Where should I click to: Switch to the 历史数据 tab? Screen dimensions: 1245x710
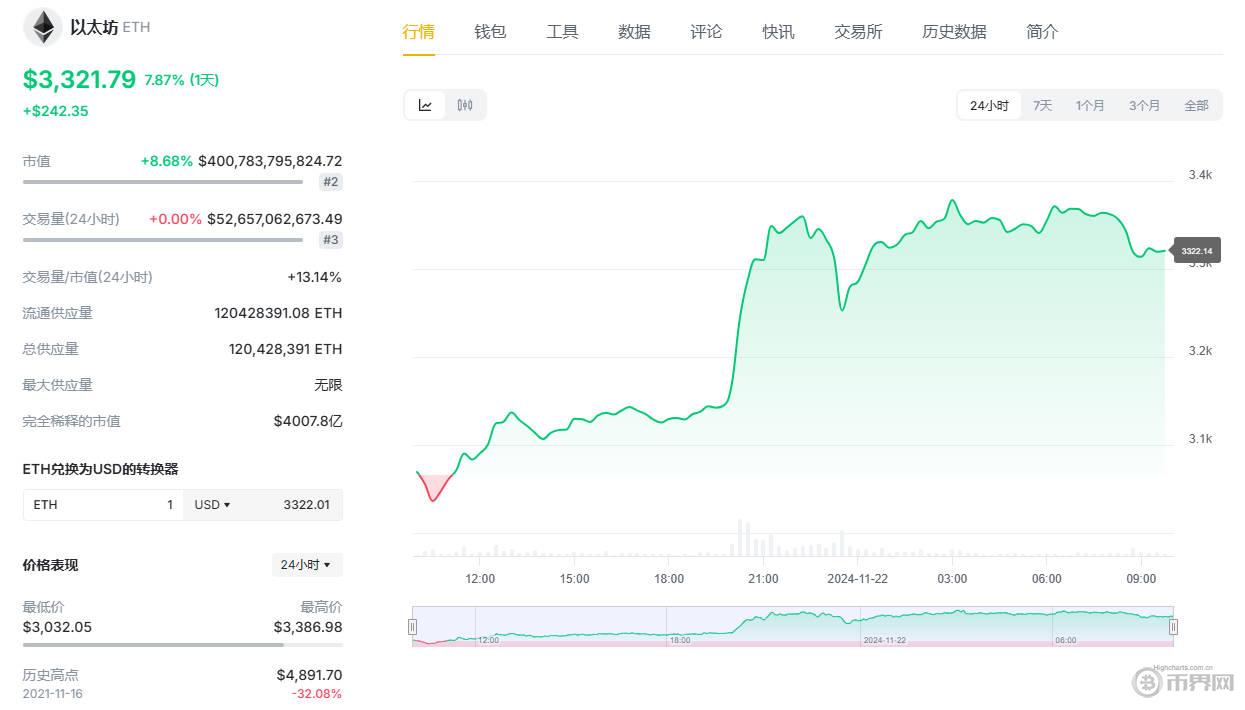[954, 32]
